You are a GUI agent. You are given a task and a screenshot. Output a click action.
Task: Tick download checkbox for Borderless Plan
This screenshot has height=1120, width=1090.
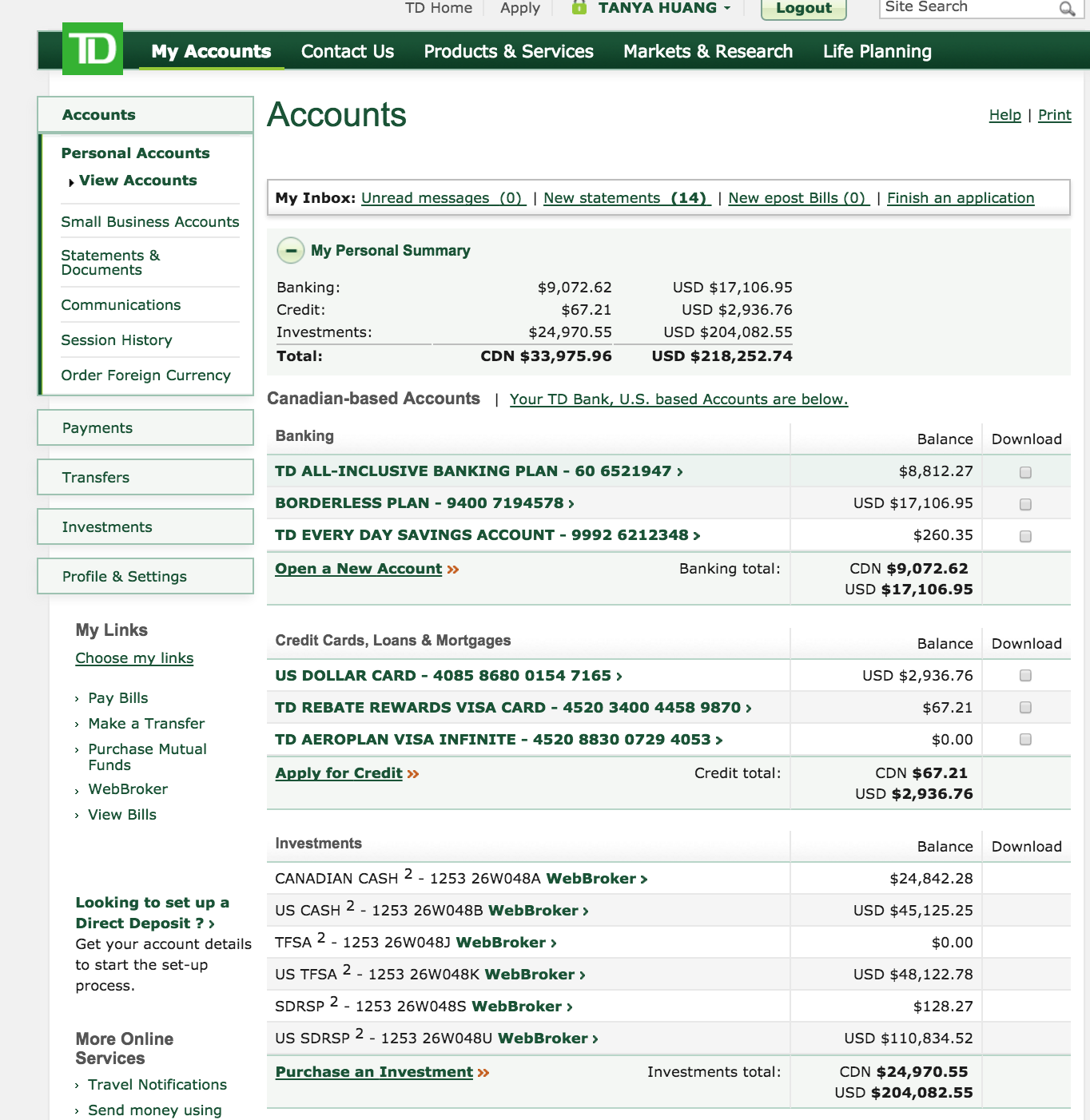pyautogui.click(x=1025, y=504)
